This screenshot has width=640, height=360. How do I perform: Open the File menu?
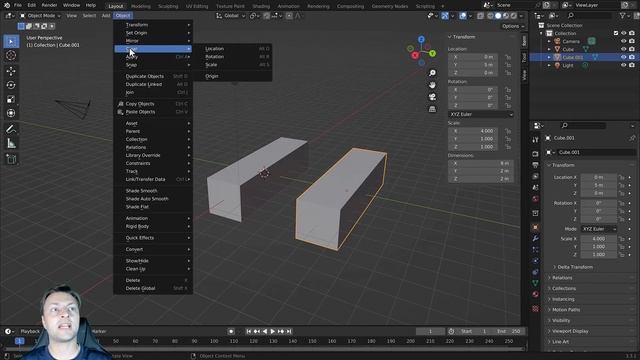tap(18, 5)
